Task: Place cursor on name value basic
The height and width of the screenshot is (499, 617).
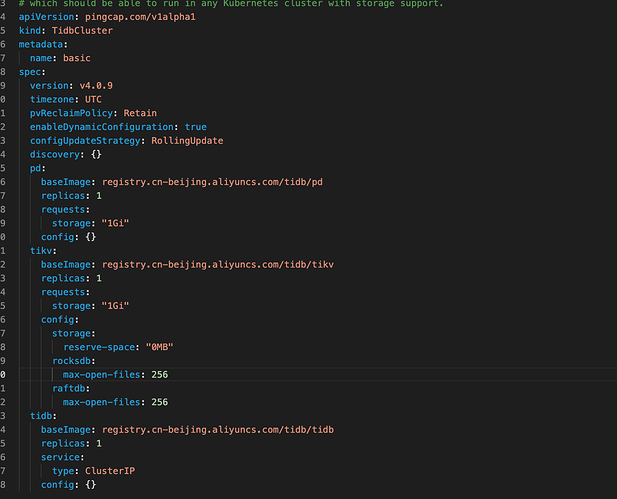Action: [x=77, y=58]
